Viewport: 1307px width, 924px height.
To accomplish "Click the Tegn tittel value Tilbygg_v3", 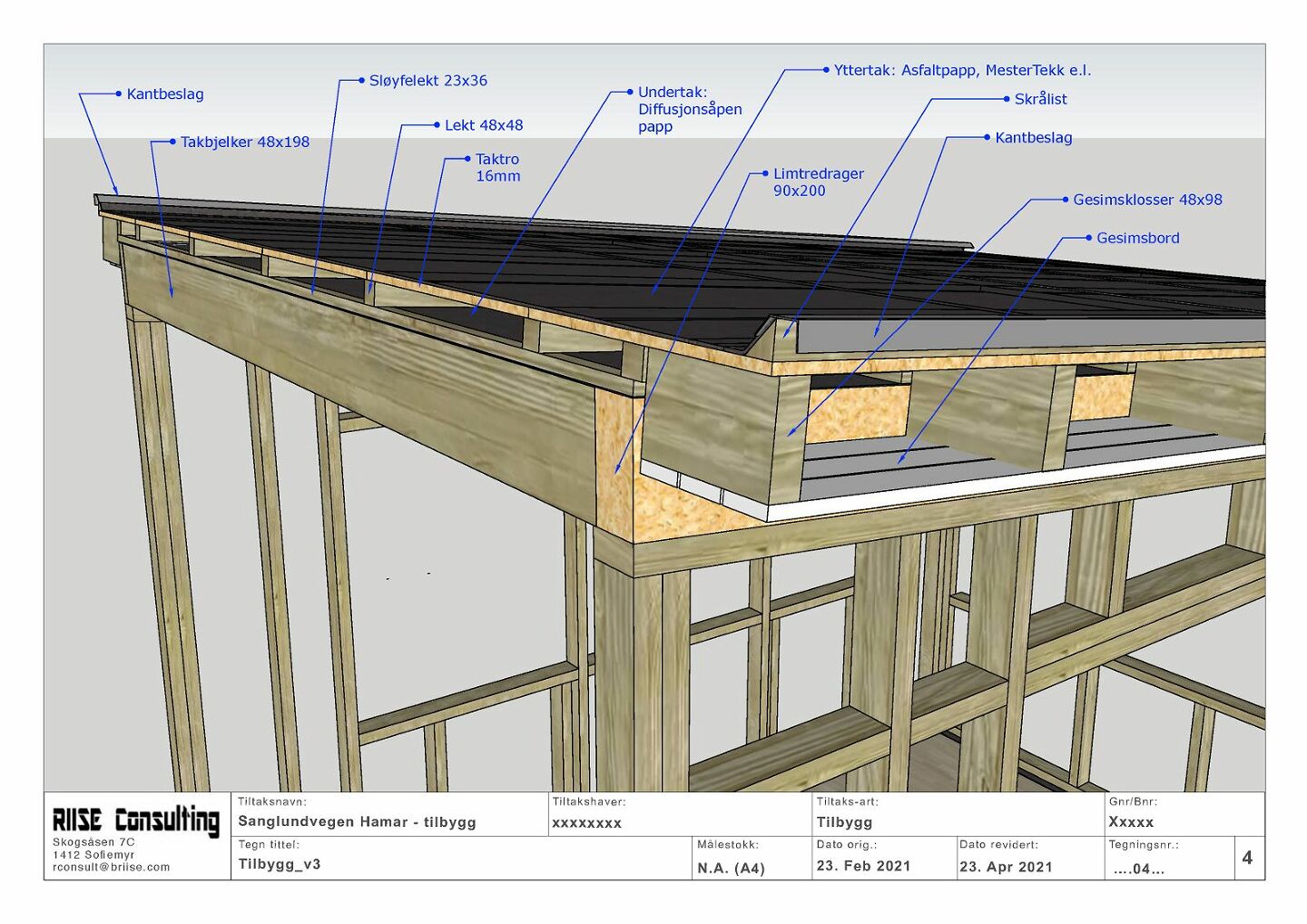I will click(x=280, y=864).
